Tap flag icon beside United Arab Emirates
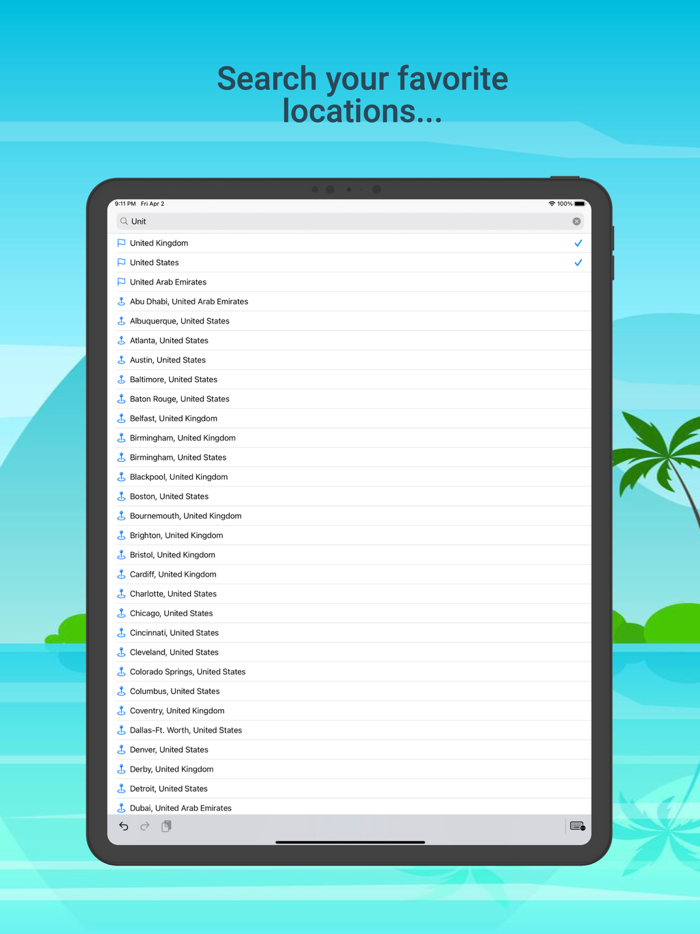The height and width of the screenshot is (934, 700). coord(121,282)
